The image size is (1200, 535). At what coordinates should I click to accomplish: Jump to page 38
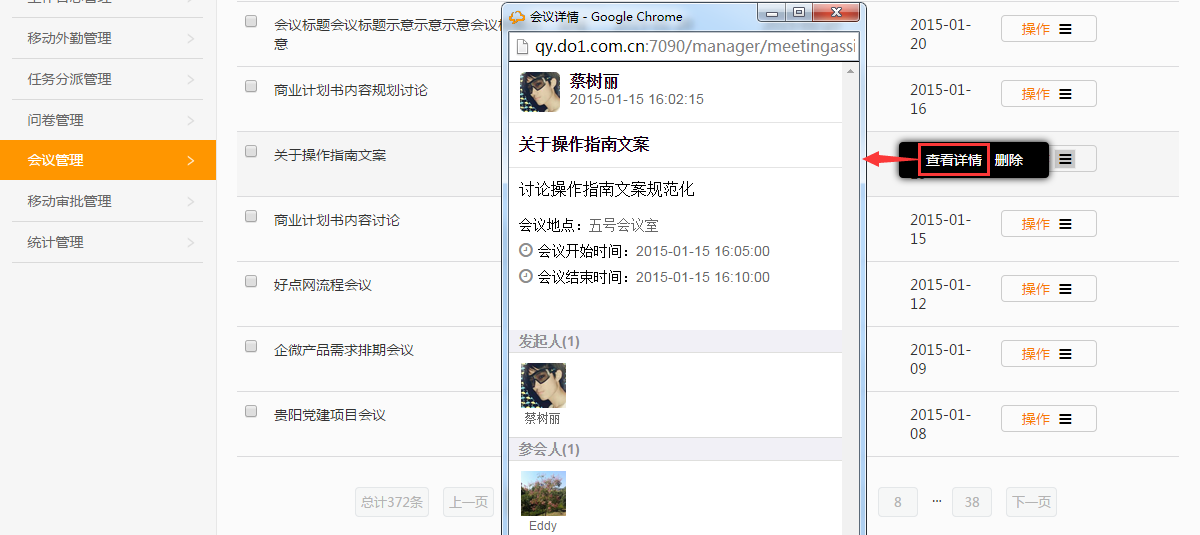[x=972, y=502]
